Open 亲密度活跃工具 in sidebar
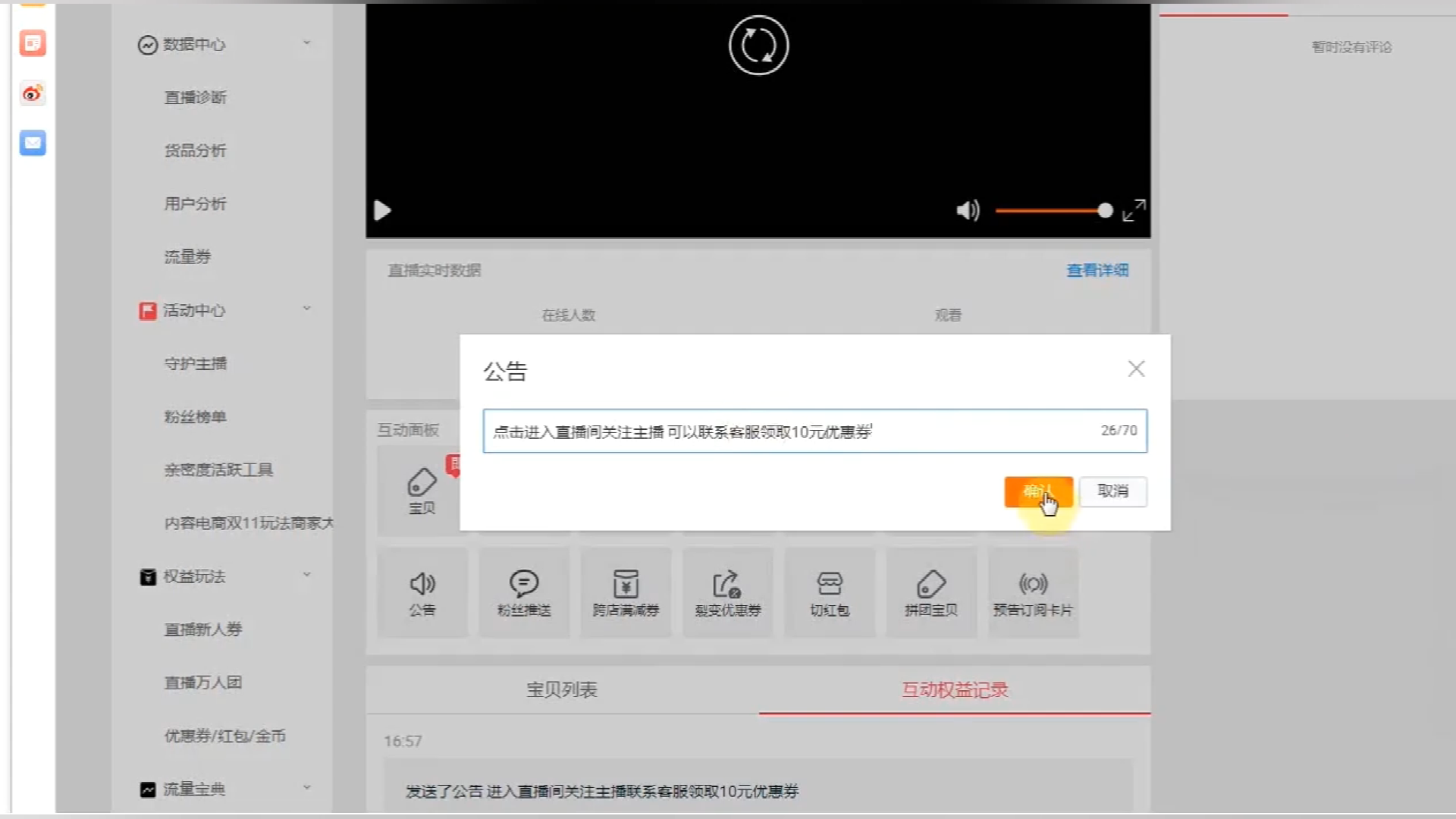1456x819 pixels. tap(218, 469)
